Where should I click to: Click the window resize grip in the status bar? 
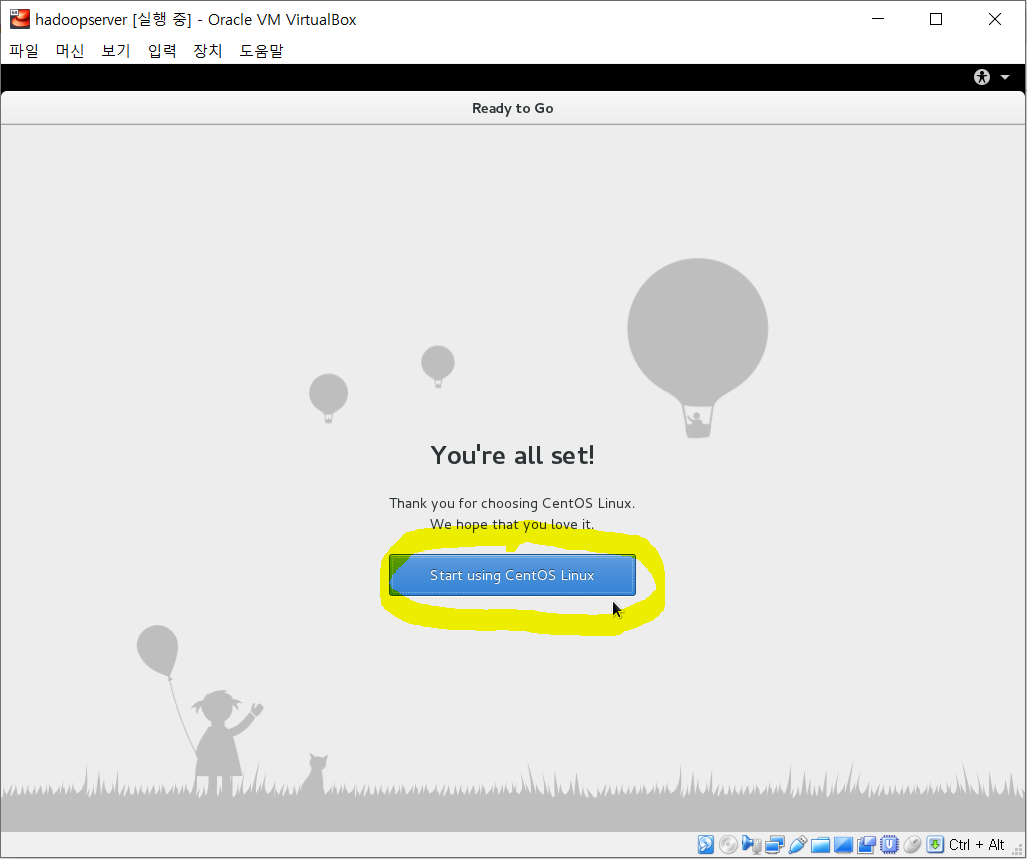[x=1017, y=850]
